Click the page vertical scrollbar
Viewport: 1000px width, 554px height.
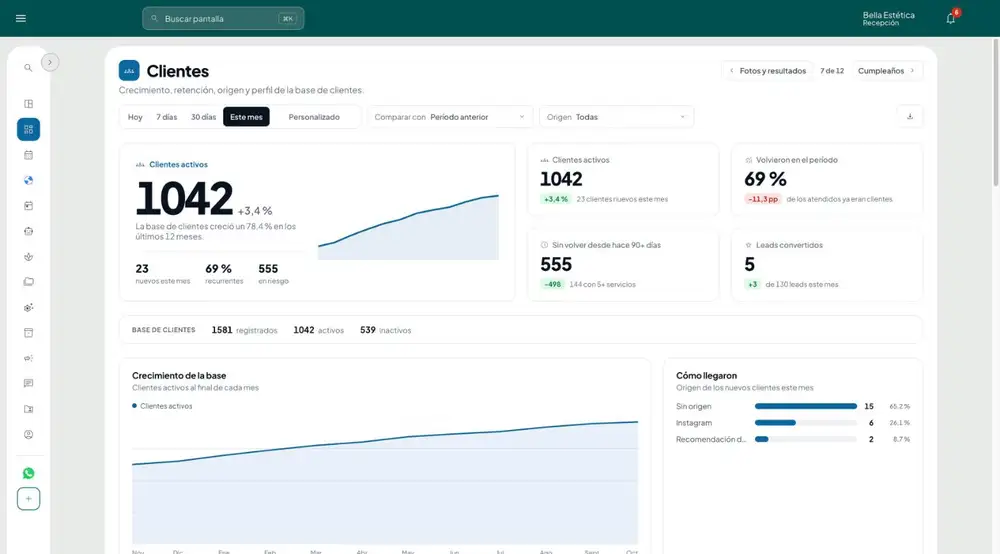coord(996,112)
